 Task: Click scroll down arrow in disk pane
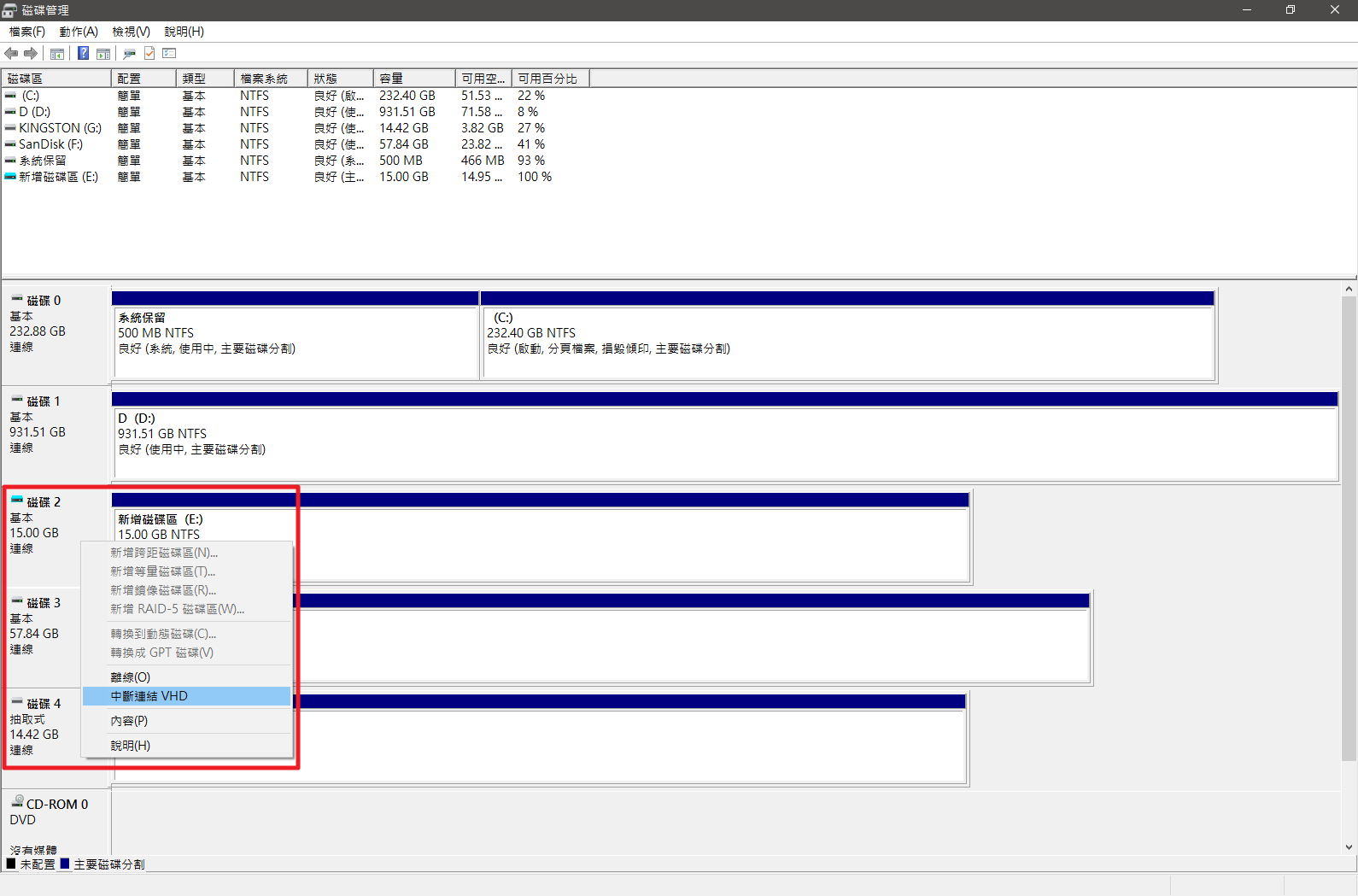tap(1349, 847)
